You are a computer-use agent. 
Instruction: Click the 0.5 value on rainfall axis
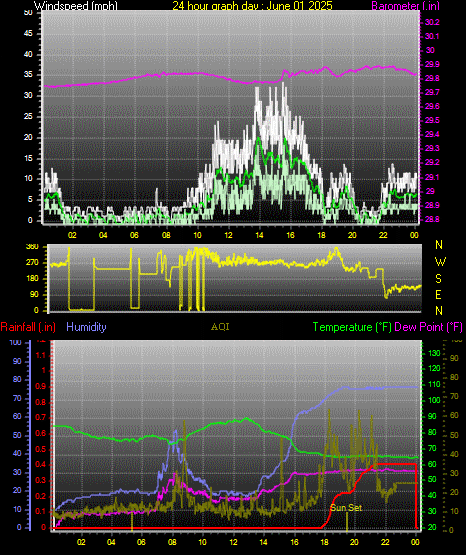(x=41, y=450)
